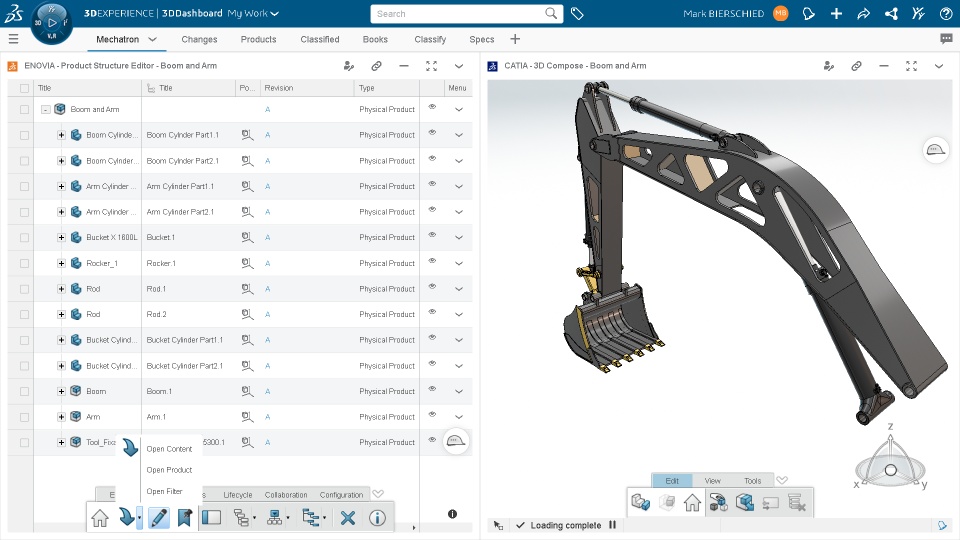This screenshot has width=960, height=540.
Task: Check the Boom and Arm row checkbox
Action: point(24,110)
